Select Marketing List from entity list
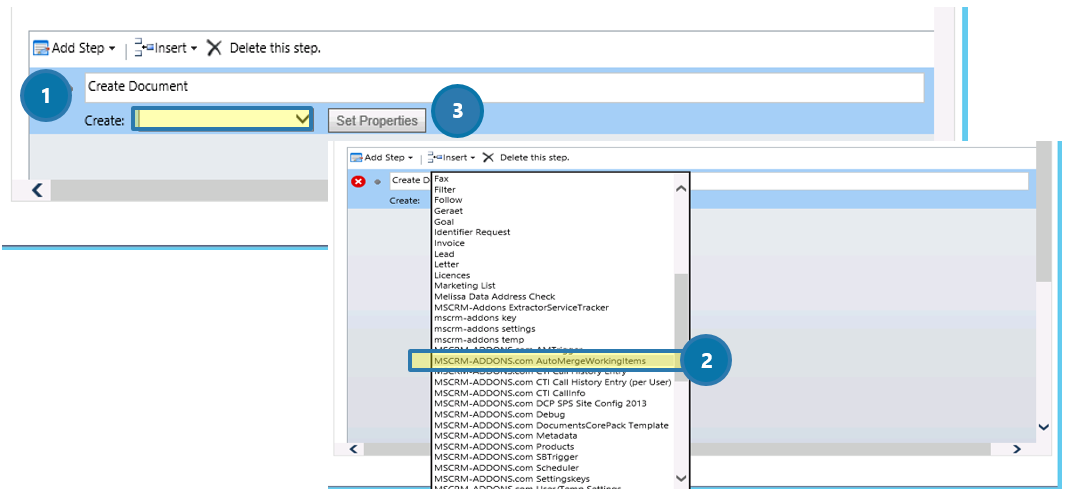This screenshot has height=499, width=1069. [x=465, y=286]
